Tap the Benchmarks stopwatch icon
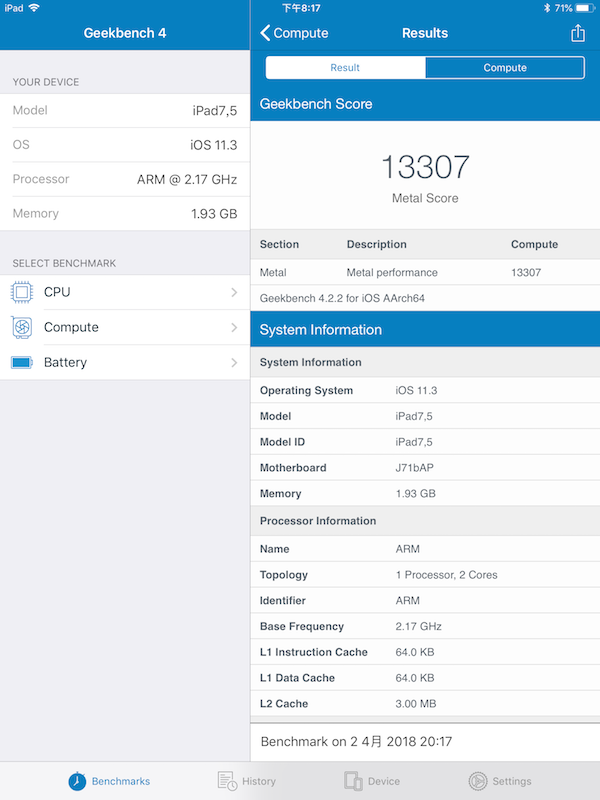Viewport: 600px width, 800px height. 77,781
